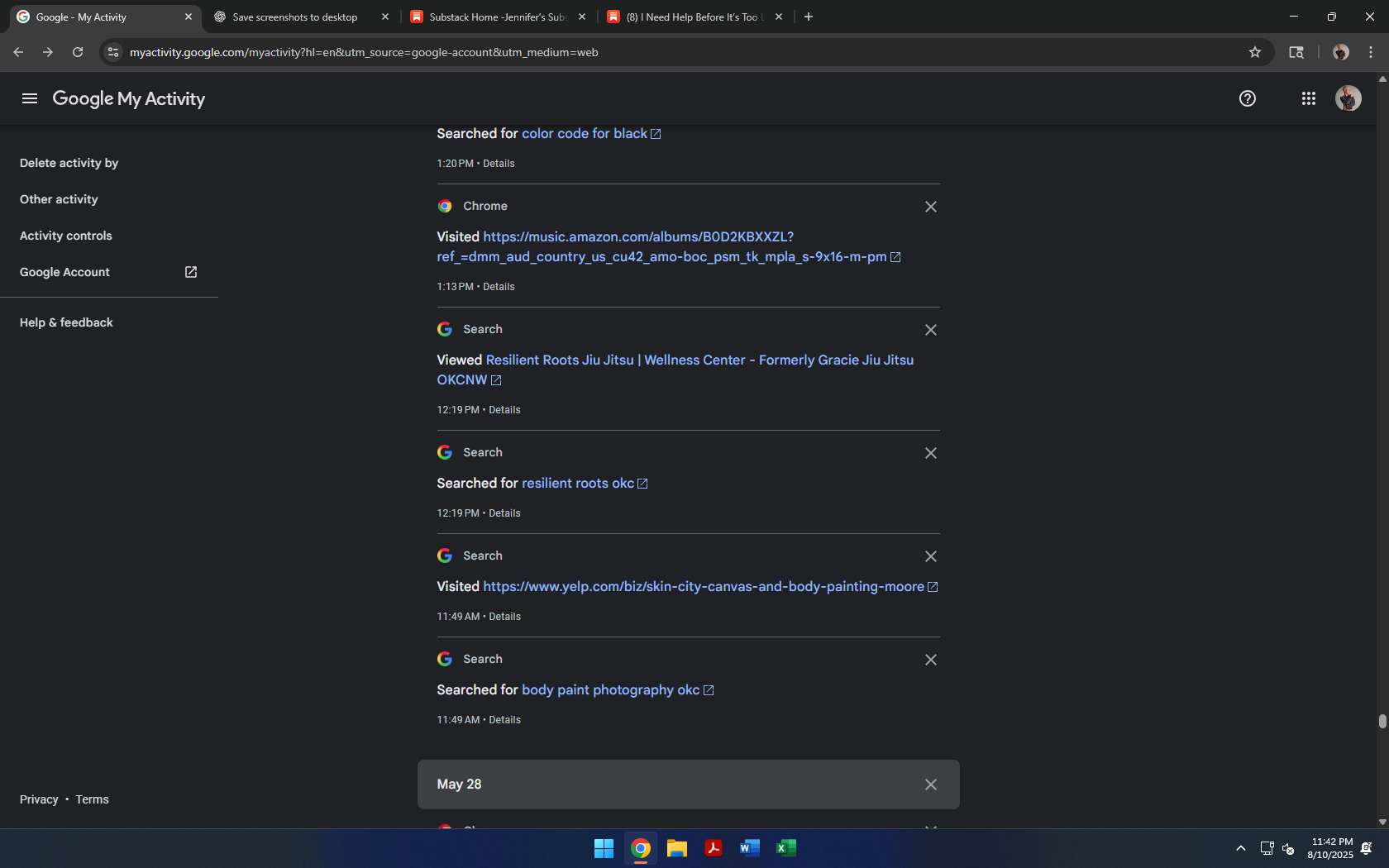Open the Privacy link
This screenshot has width=1389, height=868.
[x=39, y=799]
